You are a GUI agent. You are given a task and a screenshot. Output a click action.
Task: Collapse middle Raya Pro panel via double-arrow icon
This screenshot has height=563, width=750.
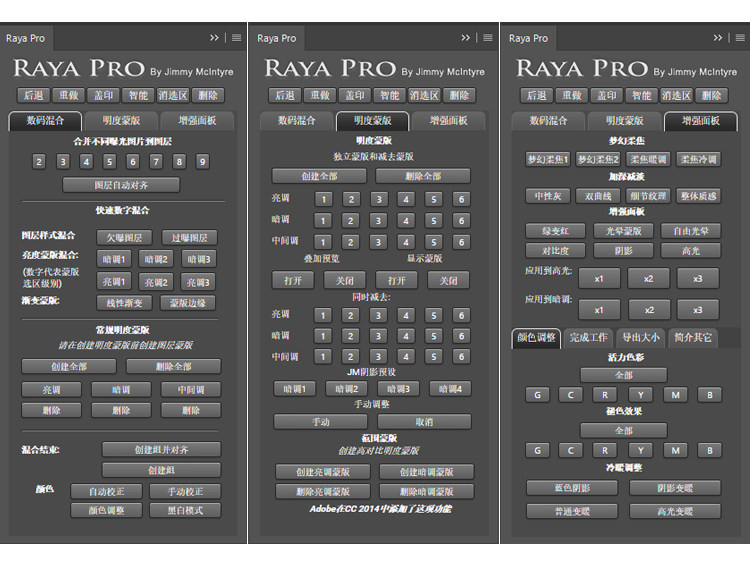(x=465, y=38)
